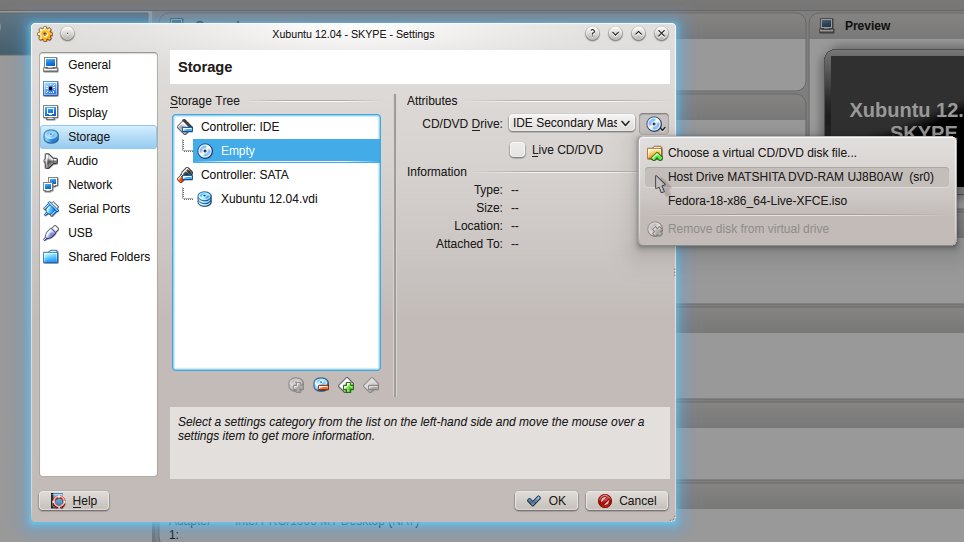Screen dimensions: 964x542
Task: Choose a virtual CD/DVD disk file
Action: (x=797, y=152)
